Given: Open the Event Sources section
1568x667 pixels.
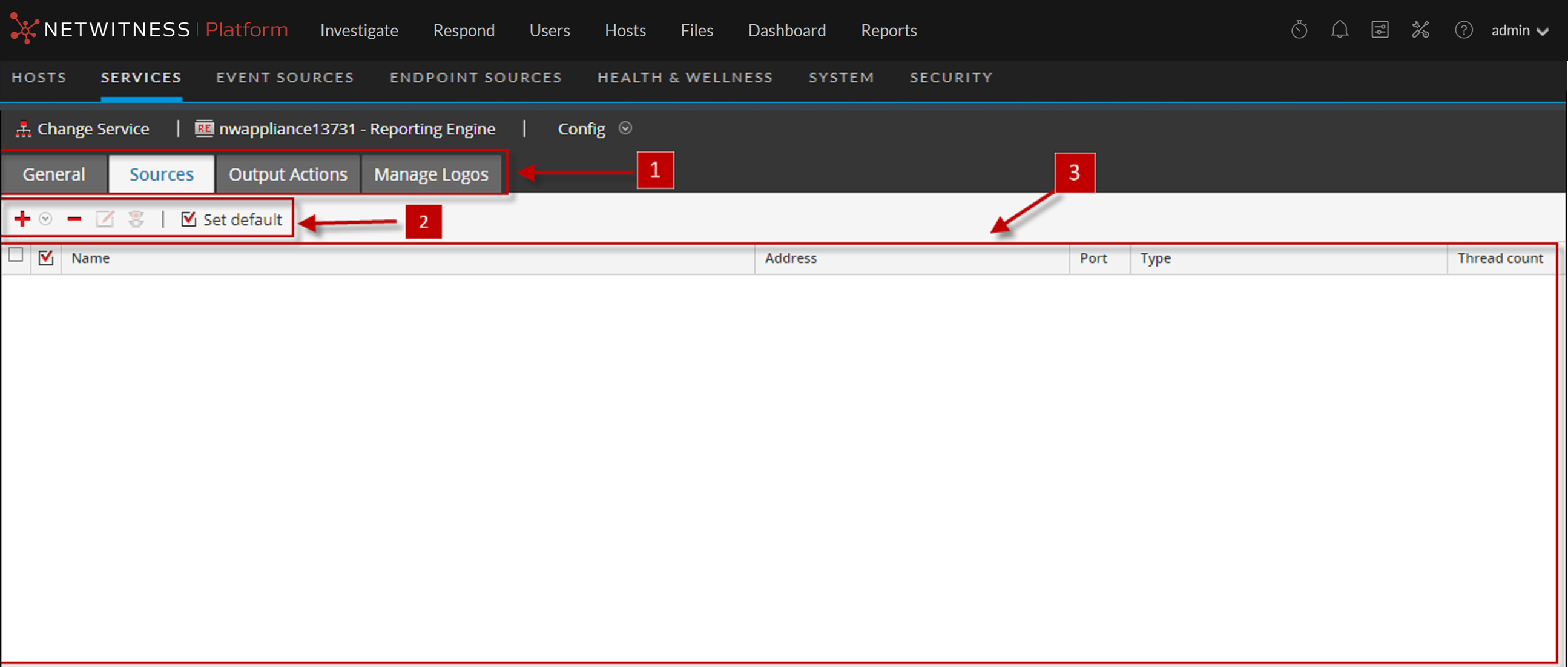Looking at the screenshot, I should point(285,78).
